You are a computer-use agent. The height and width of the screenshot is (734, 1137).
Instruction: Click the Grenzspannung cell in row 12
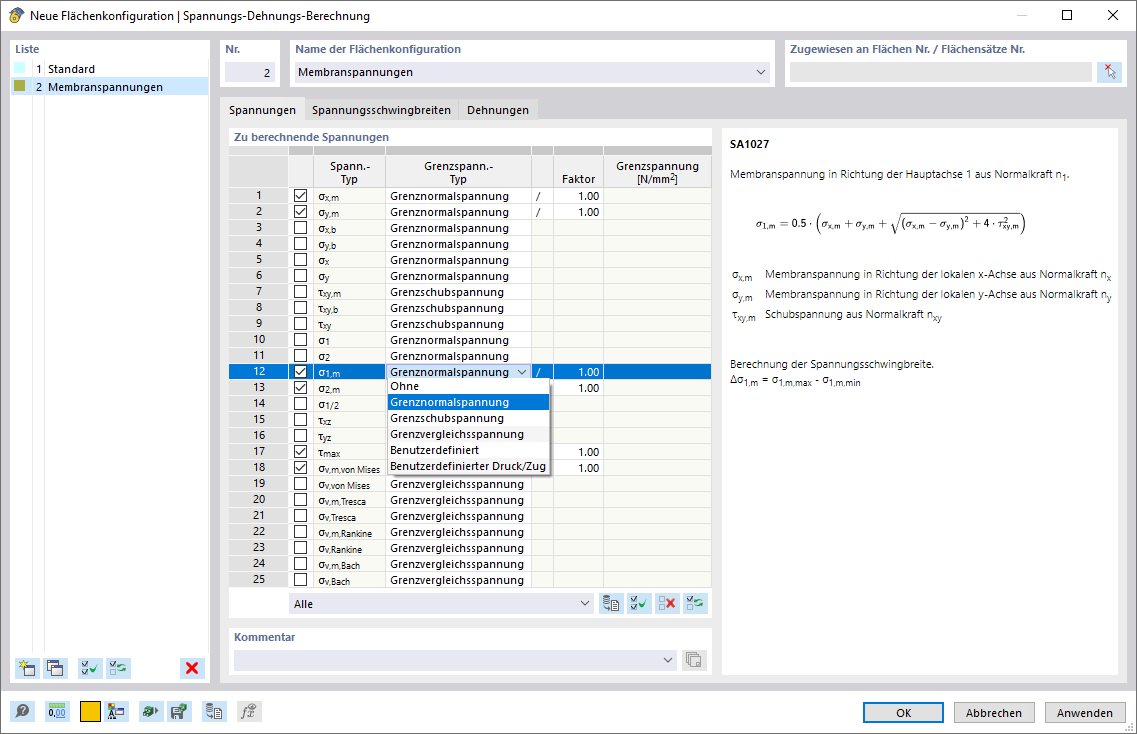click(x=657, y=372)
